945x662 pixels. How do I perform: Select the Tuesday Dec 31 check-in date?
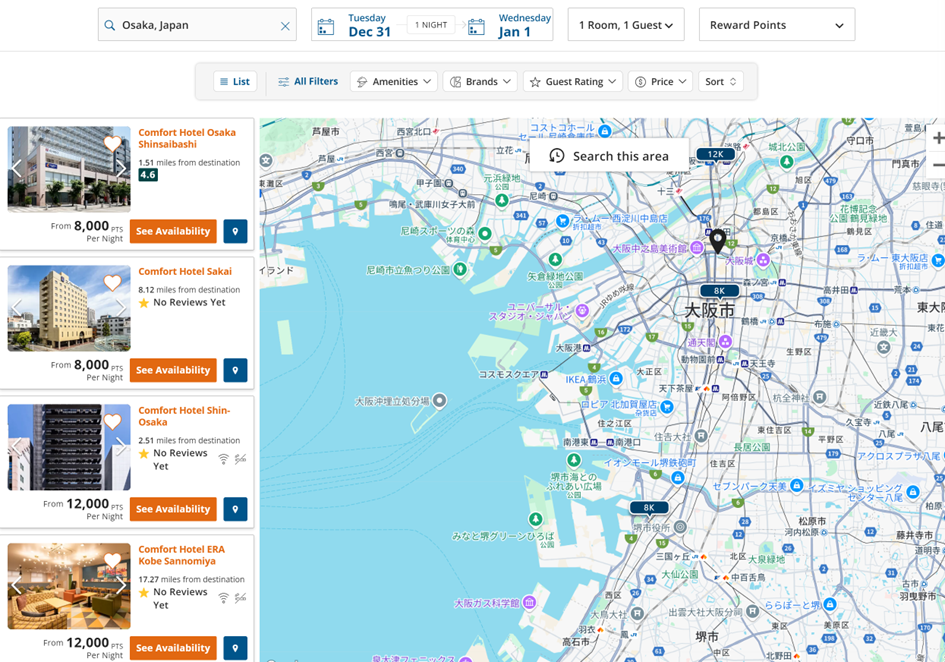[369, 26]
